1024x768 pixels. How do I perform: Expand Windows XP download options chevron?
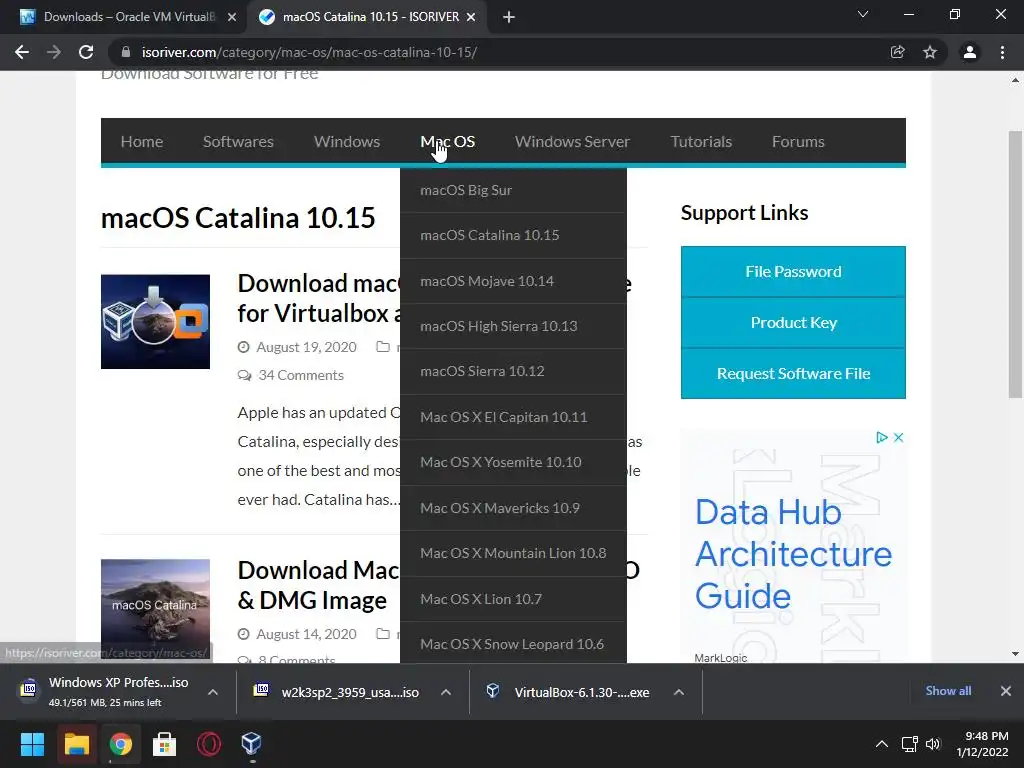[213, 692]
